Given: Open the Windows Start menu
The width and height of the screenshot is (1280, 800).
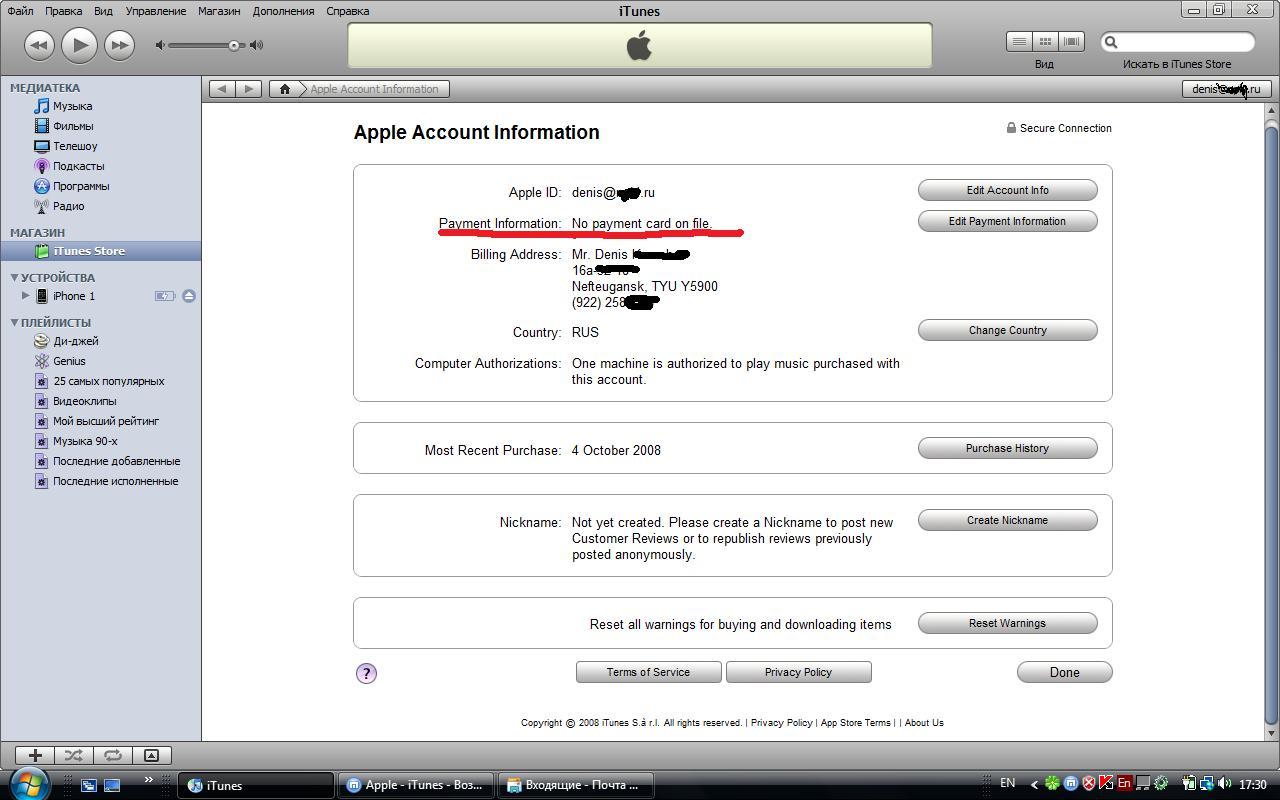Looking at the screenshot, I should coord(29,783).
